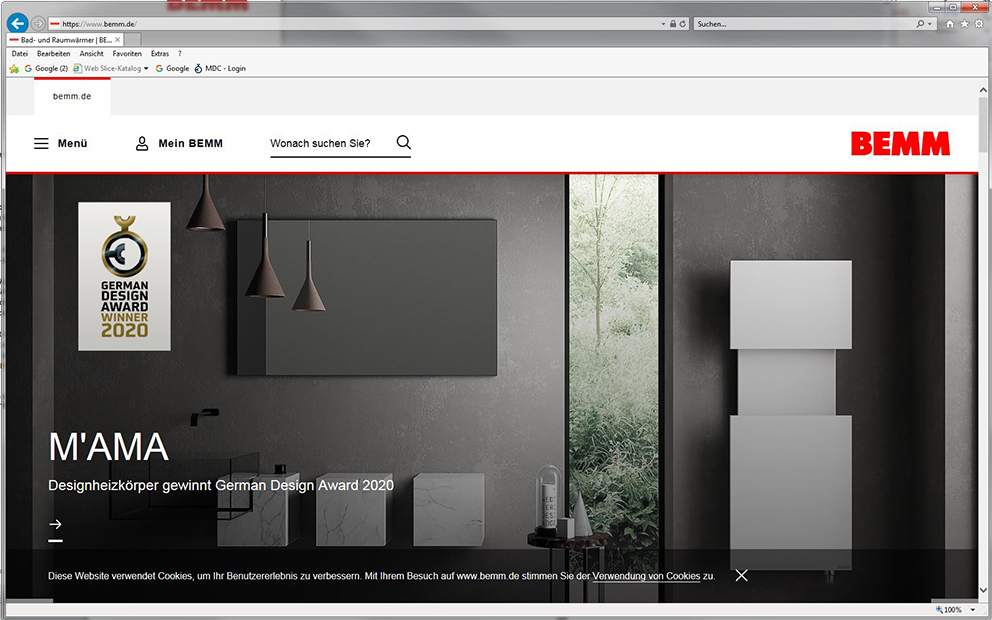Click the page scrollbar up arrow

pos(983,90)
